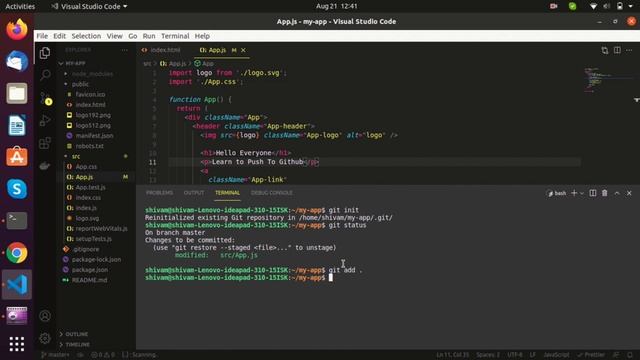640x360 pixels.
Task: Collapse the public folder
Action: pyautogui.click(x=80, y=84)
